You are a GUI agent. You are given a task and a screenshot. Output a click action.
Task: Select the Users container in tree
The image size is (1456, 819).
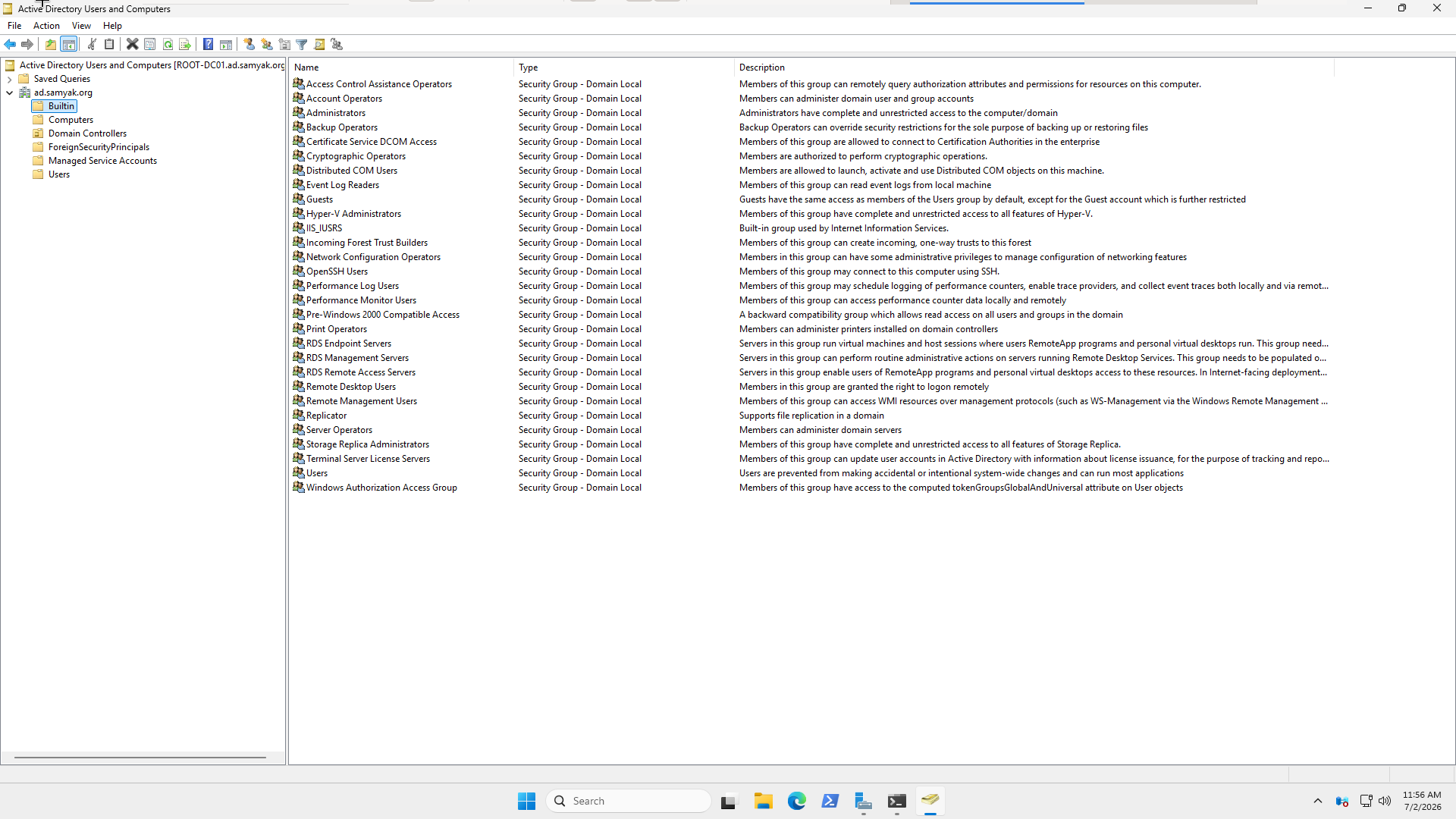(x=59, y=174)
